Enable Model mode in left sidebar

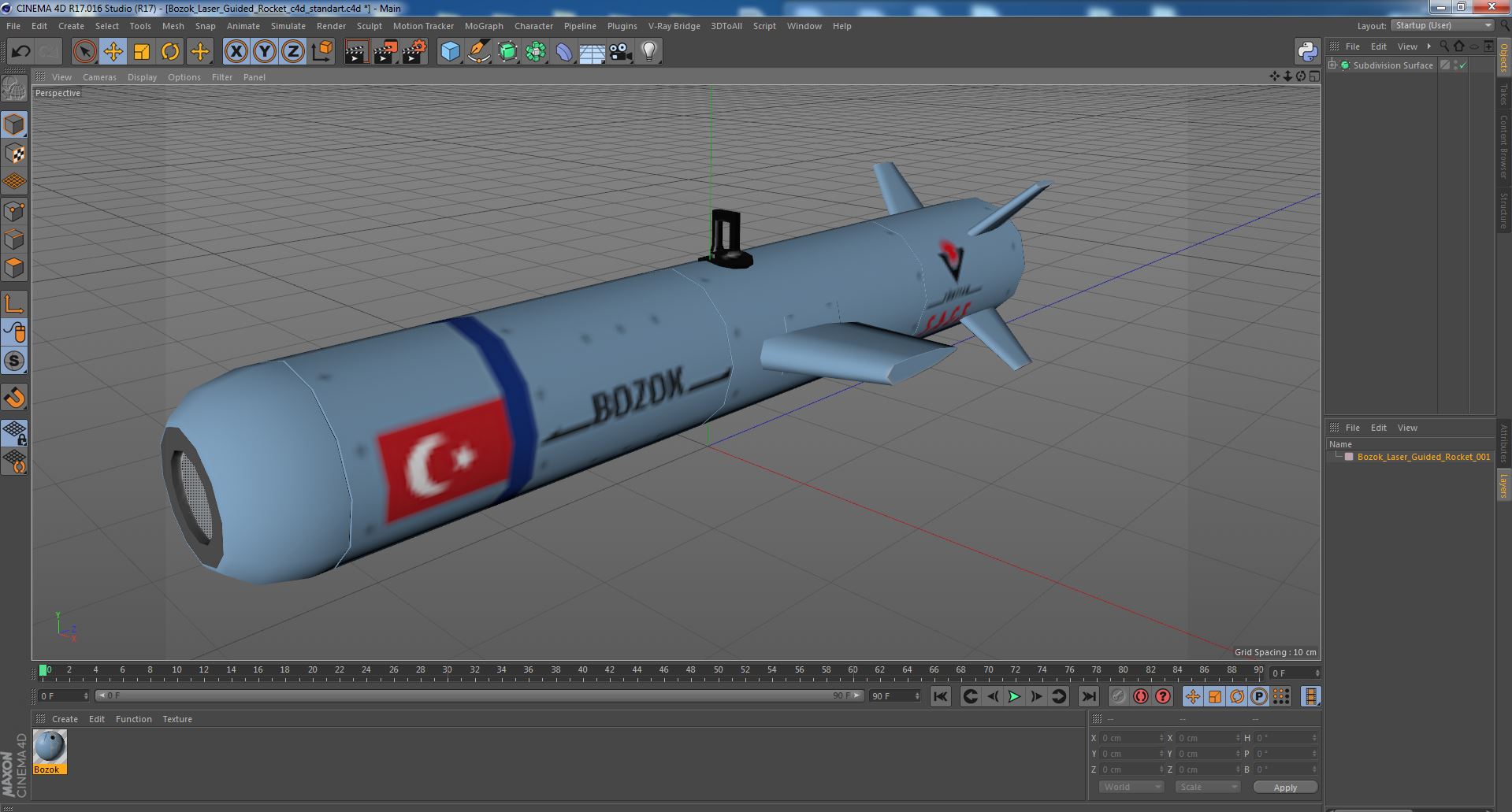[14, 124]
